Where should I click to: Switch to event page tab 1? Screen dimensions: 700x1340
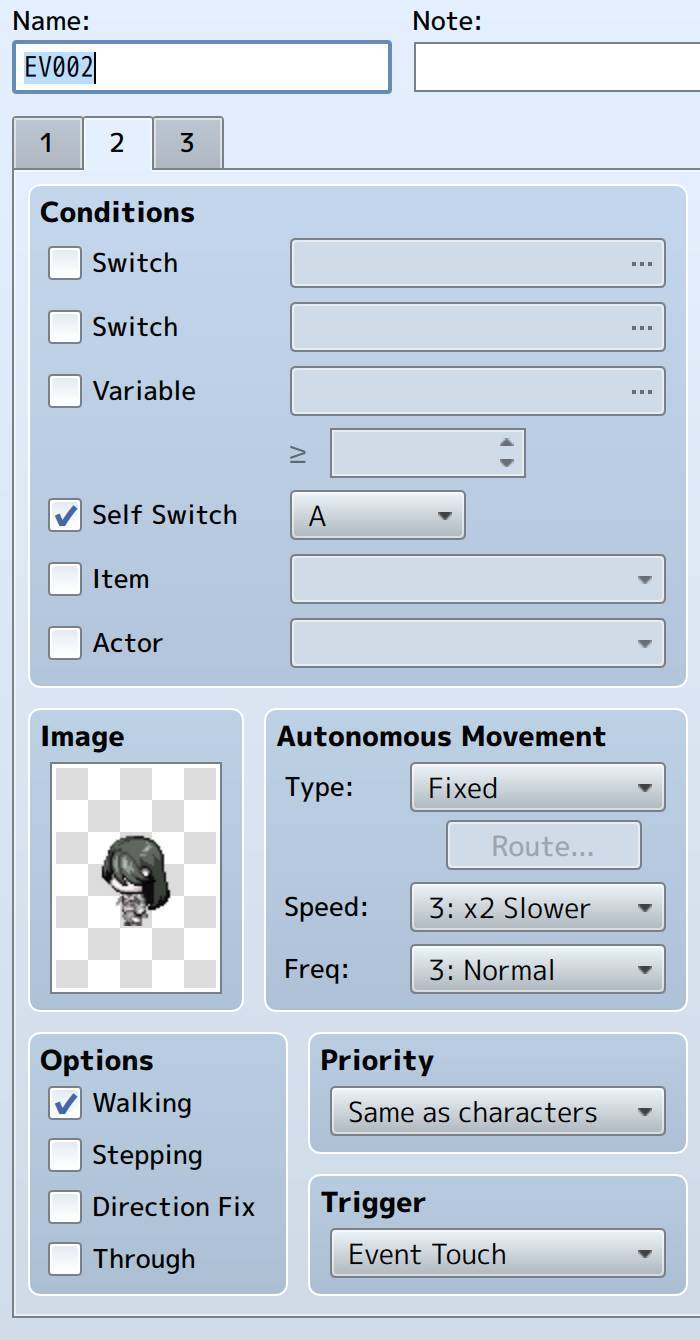pos(47,143)
